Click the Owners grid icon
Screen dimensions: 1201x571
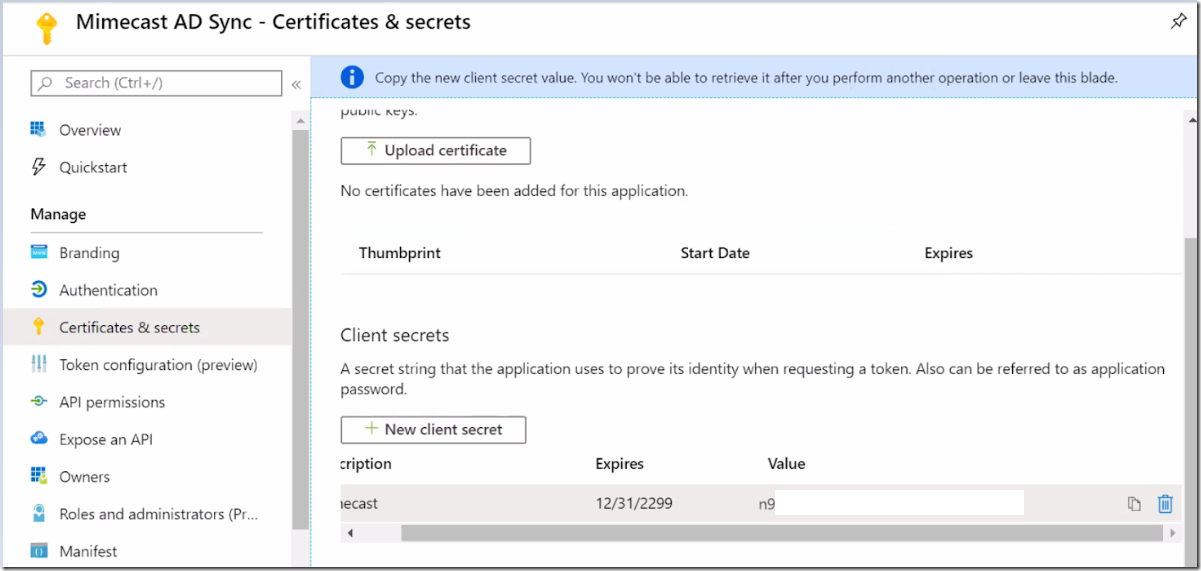click(x=39, y=476)
